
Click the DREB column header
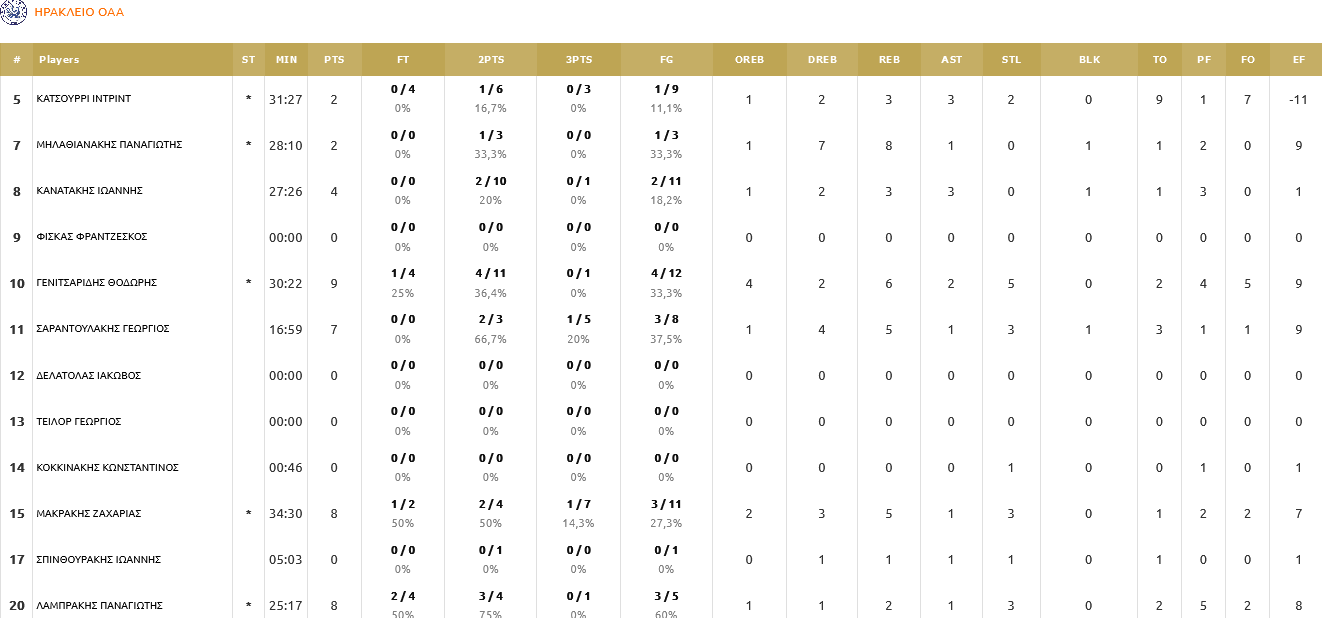(x=822, y=60)
